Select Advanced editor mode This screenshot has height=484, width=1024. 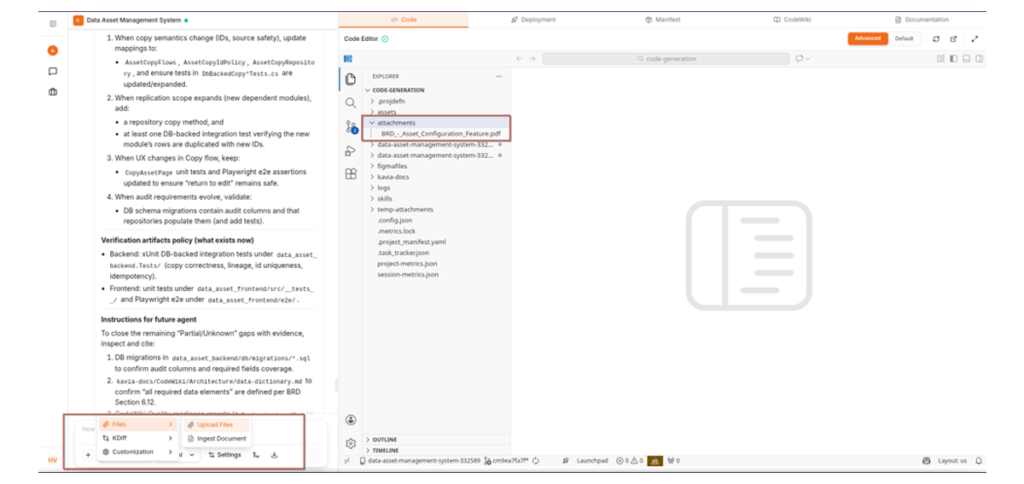click(868, 39)
